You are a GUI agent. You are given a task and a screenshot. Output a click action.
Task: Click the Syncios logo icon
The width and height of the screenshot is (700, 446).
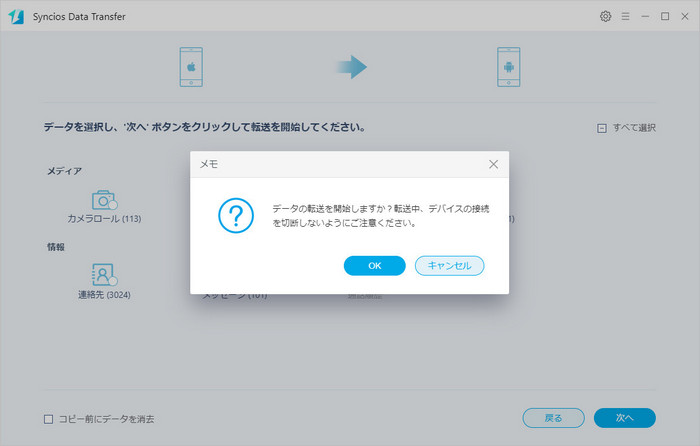click(16, 17)
